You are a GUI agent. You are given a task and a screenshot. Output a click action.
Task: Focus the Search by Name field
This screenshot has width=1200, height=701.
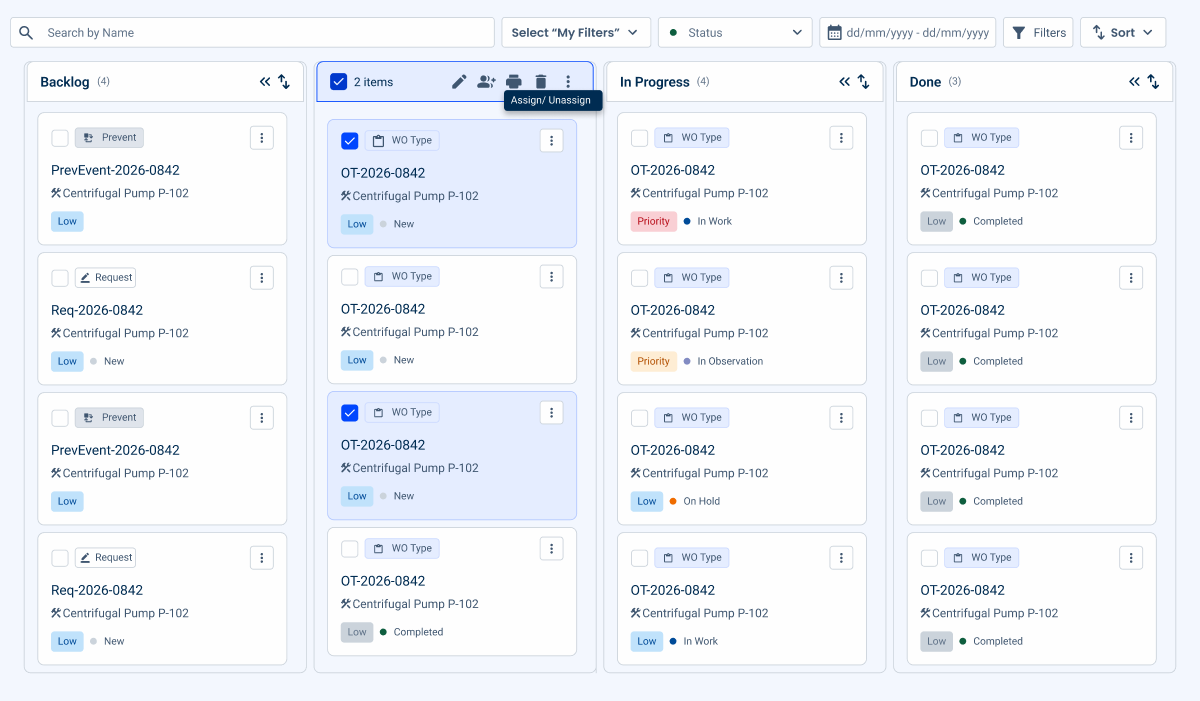(x=253, y=33)
